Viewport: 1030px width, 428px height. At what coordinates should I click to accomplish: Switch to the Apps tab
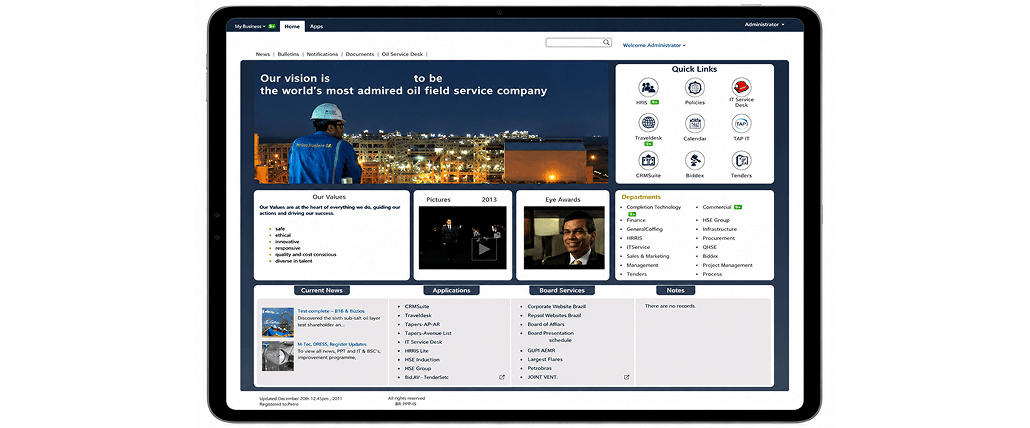(x=317, y=26)
